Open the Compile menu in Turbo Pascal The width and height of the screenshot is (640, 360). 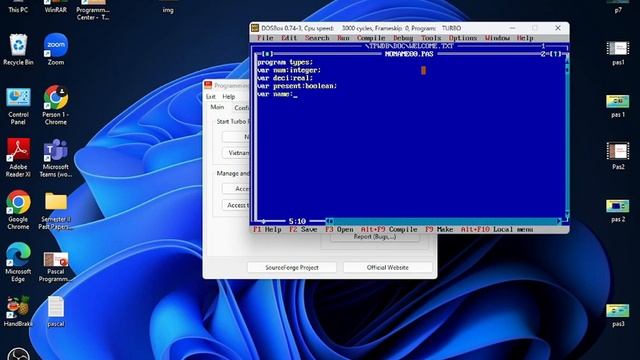[x=371, y=38]
